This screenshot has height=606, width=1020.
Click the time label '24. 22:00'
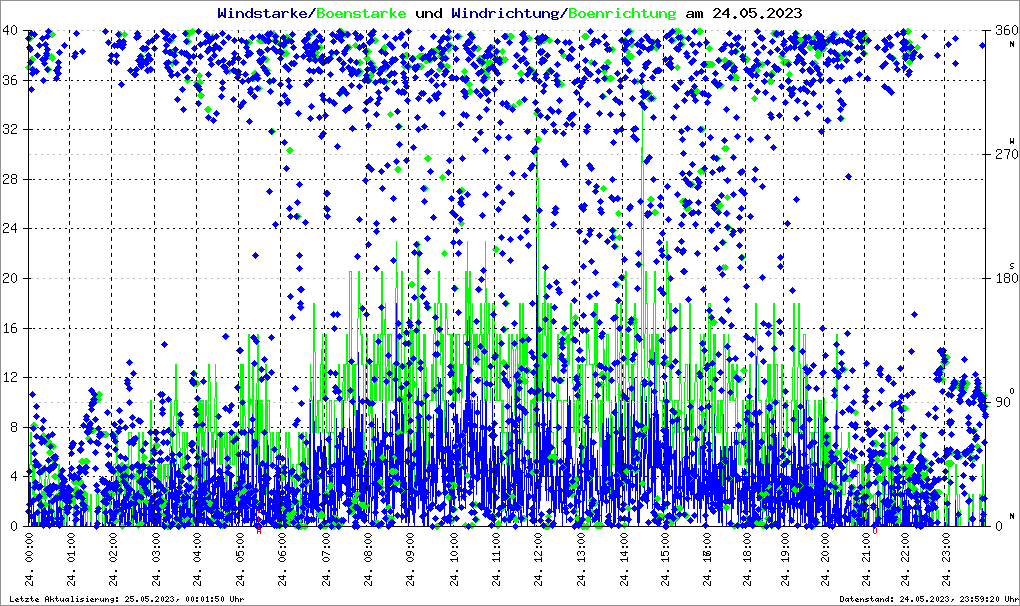906,559
